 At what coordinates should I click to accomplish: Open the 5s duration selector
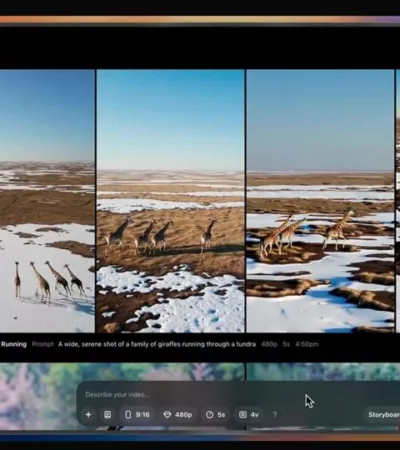215,415
